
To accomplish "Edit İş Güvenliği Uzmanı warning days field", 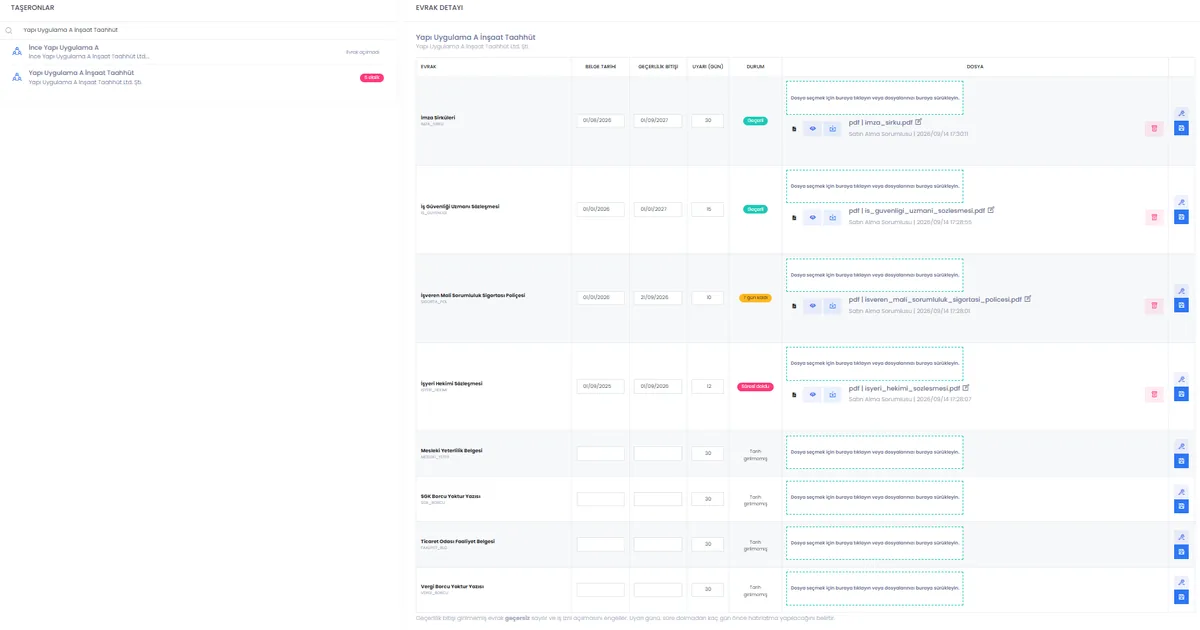I will 708,210.
